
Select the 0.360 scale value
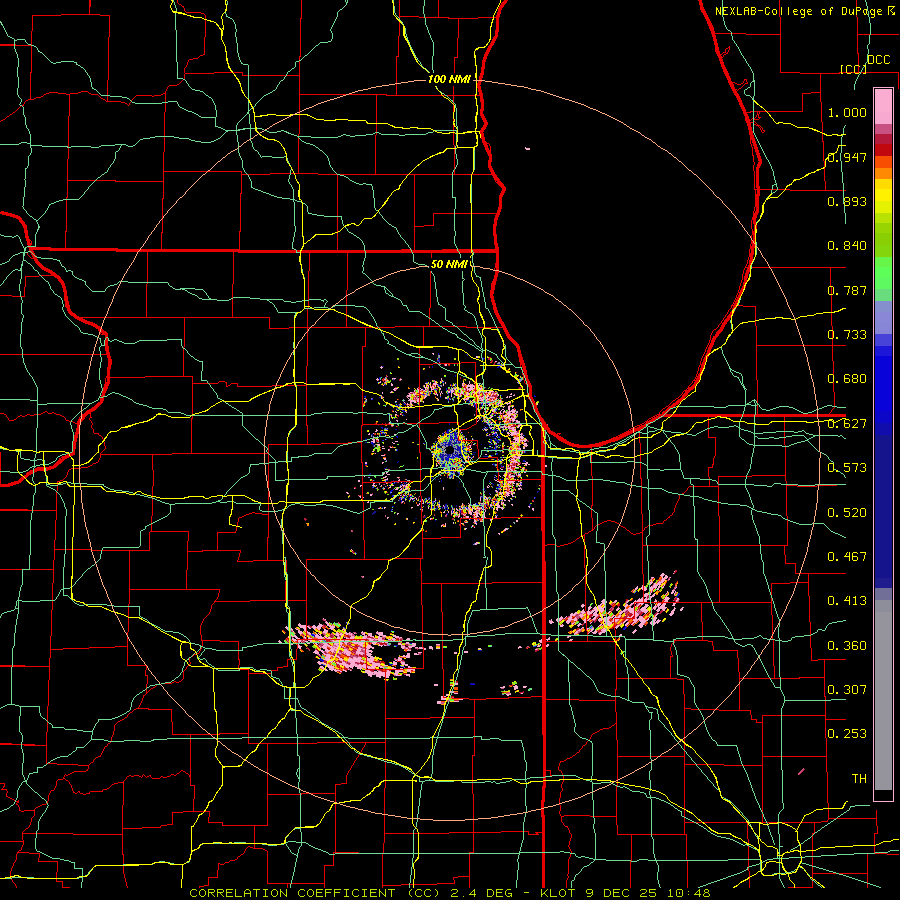point(847,646)
